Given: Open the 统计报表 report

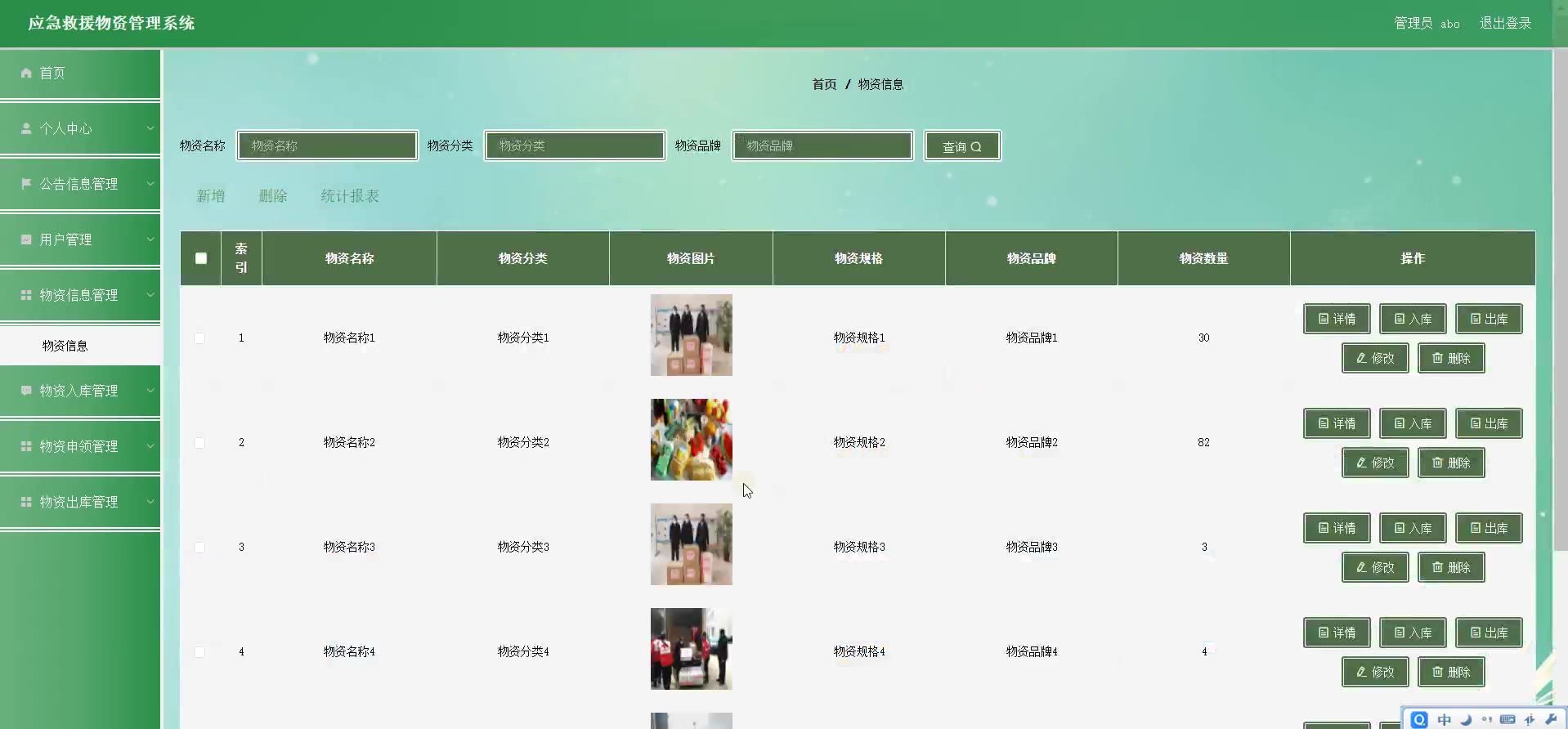Looking at the screenshot, I should [350, 196].
